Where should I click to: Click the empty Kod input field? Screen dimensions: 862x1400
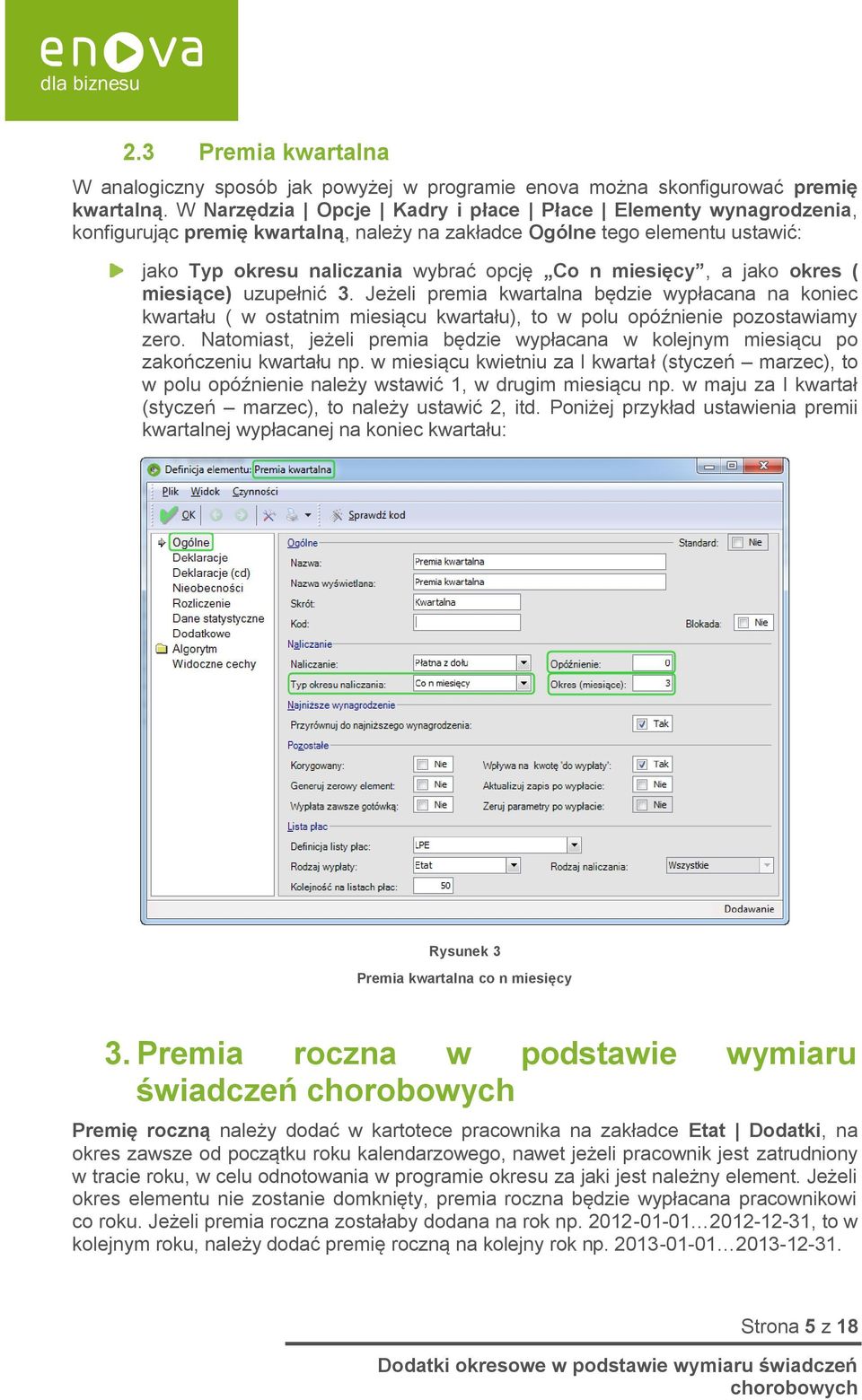[467, 623]
